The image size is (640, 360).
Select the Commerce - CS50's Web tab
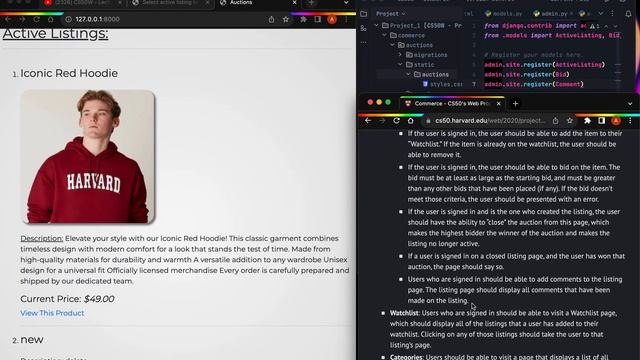click(452, 104)
